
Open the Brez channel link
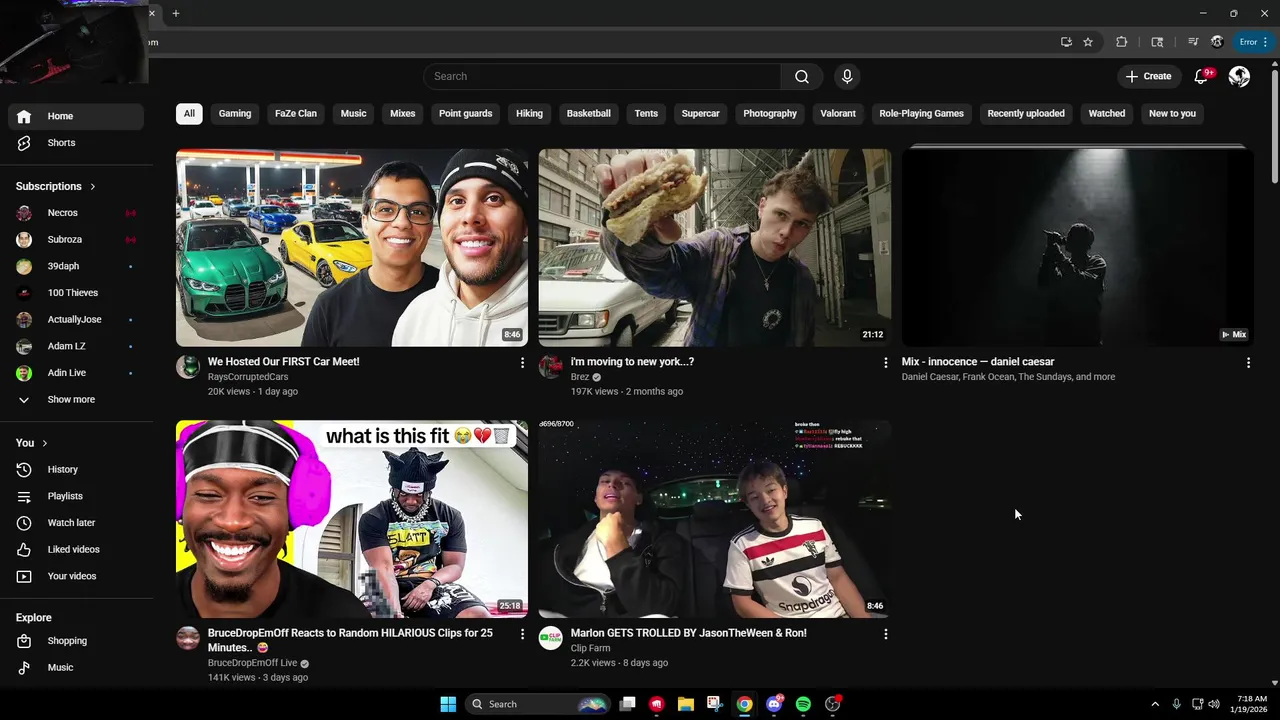(x=580, y=377)
